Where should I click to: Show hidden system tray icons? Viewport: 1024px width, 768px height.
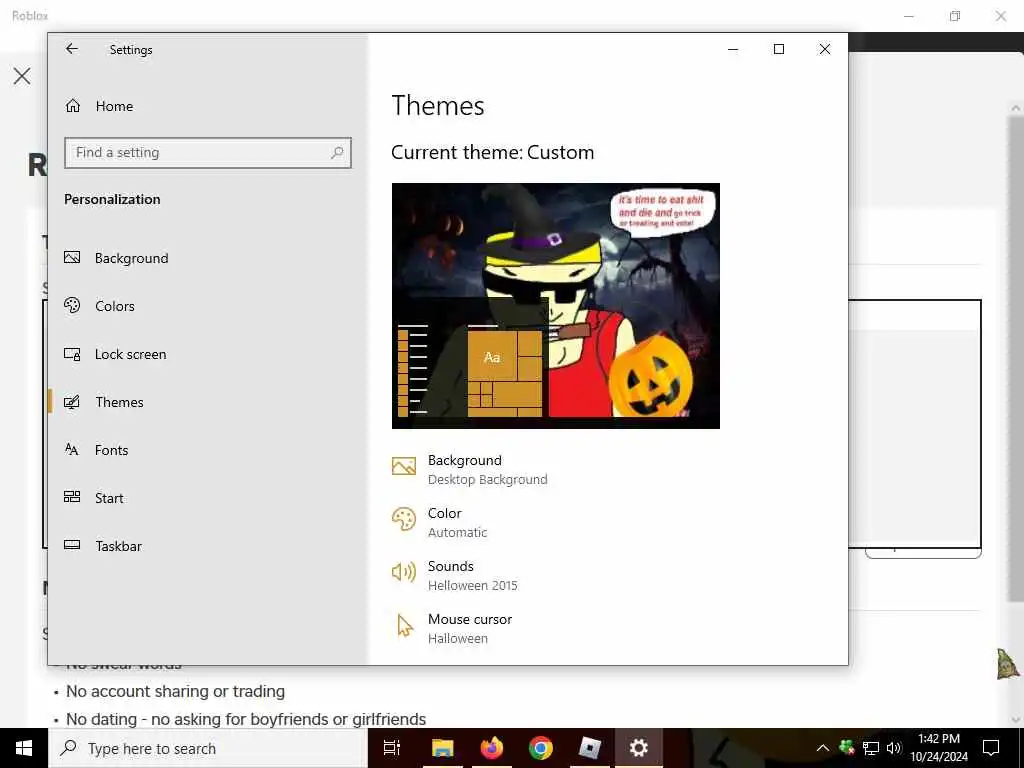coord(823,748)
